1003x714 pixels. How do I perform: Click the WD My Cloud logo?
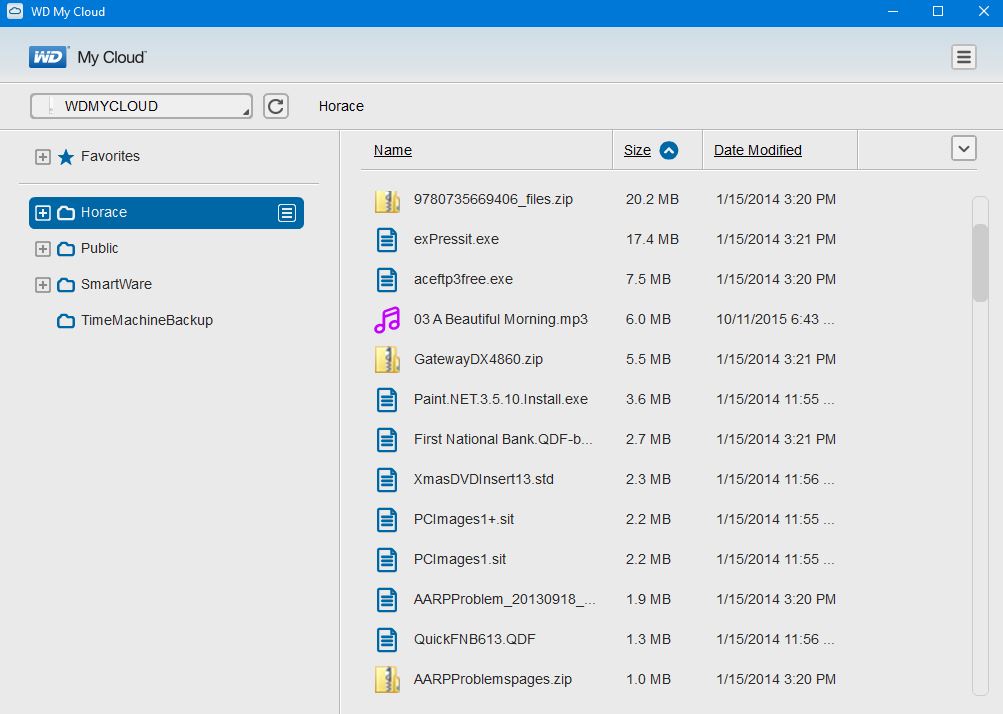[88, 57]
